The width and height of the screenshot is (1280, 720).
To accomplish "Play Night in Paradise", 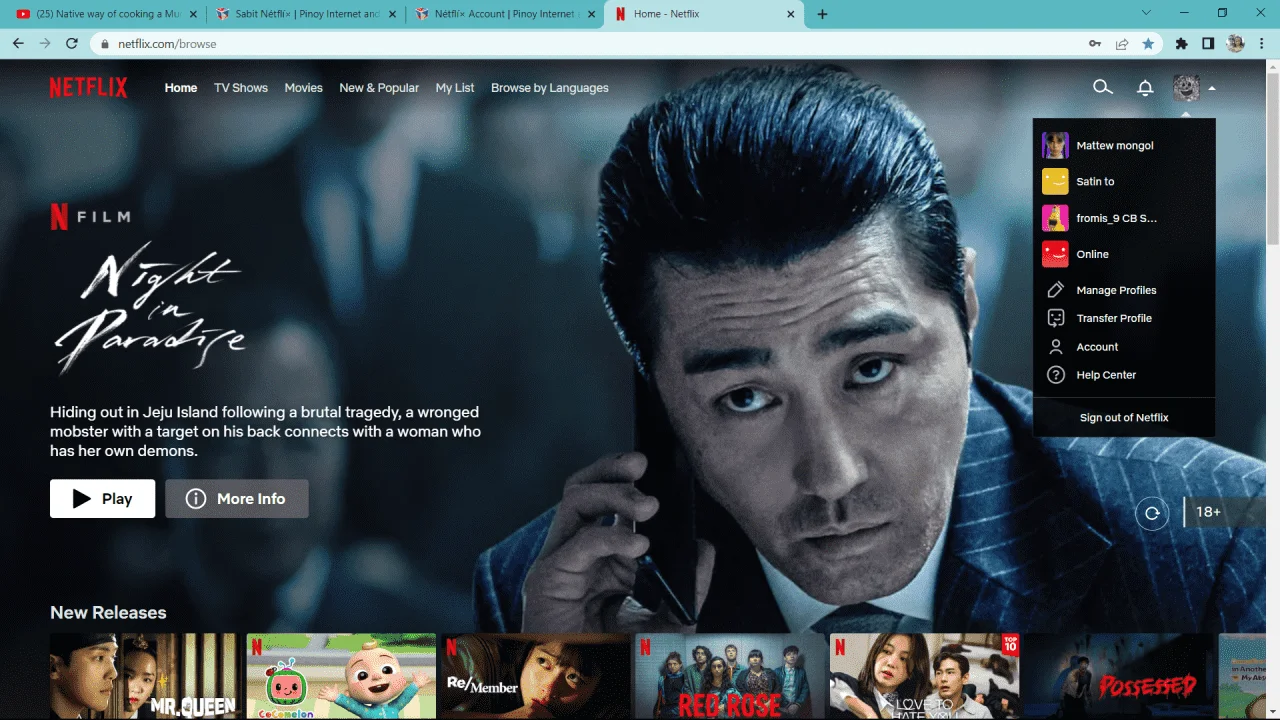I will 102,499.
